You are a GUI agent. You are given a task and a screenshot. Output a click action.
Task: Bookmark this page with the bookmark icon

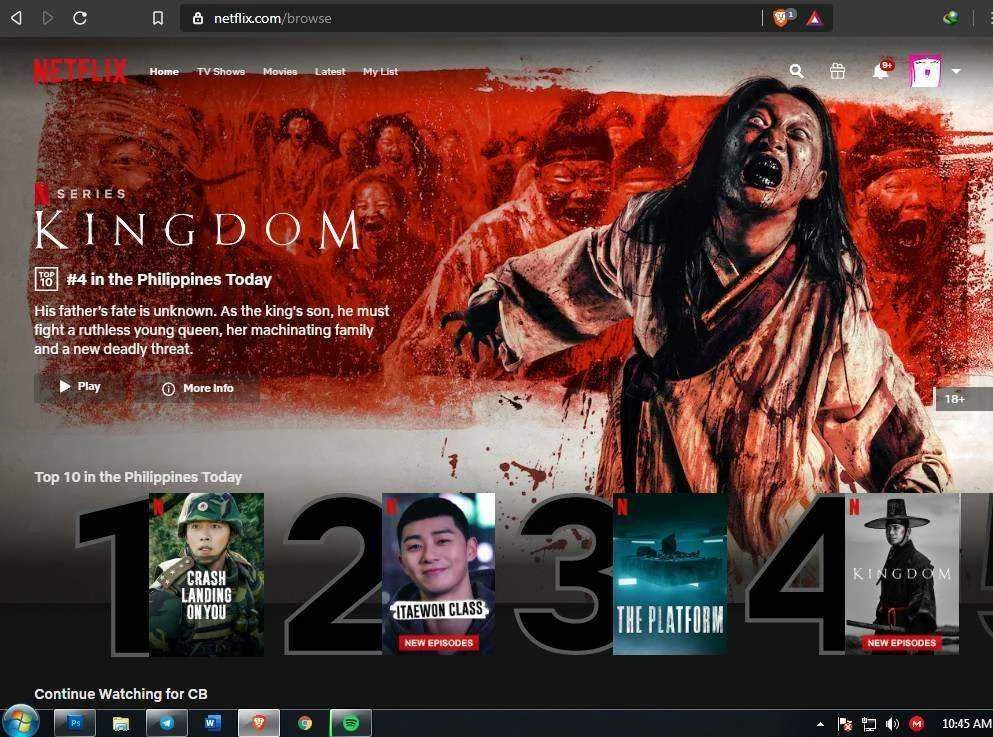coord(158,18)
